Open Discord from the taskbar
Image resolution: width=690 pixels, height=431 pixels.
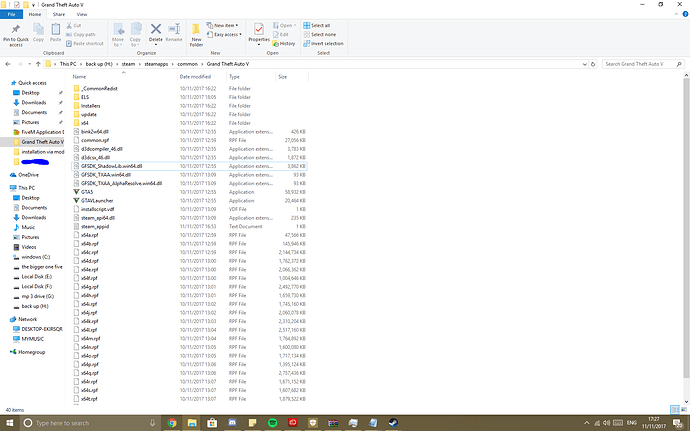point(232,423)
